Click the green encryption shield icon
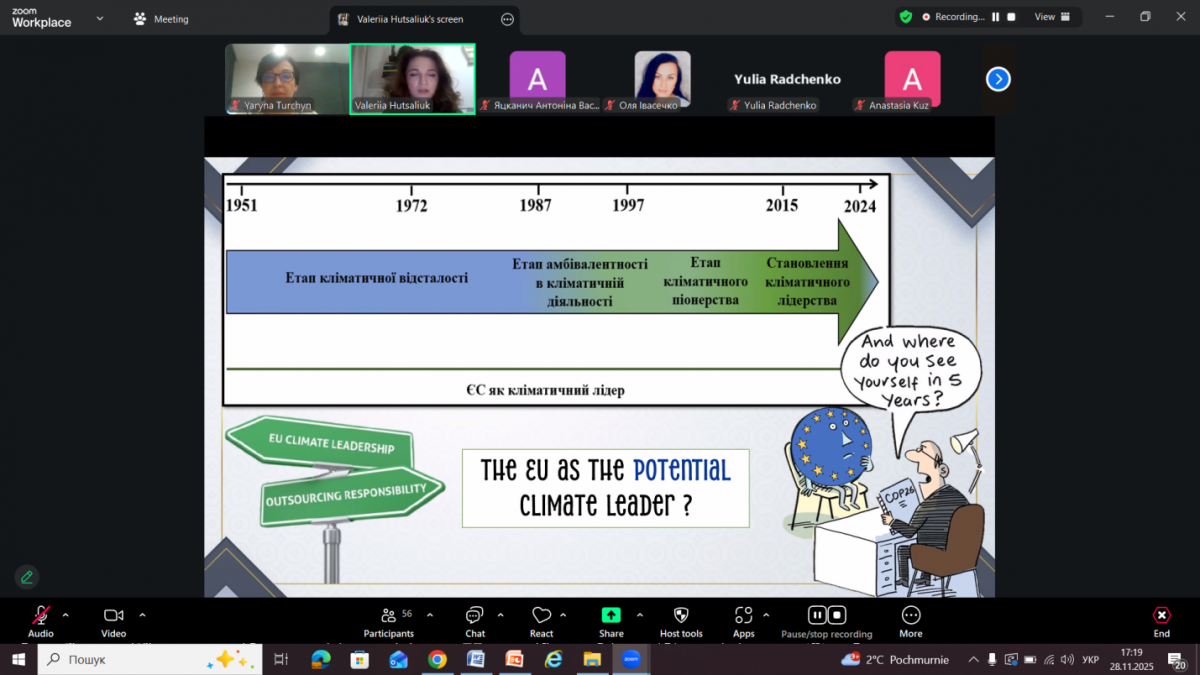 905,17
